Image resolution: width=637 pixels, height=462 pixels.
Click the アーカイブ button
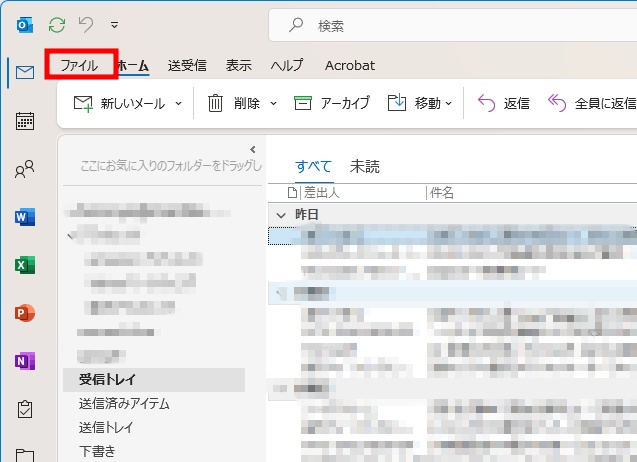[x=332, y=103]
